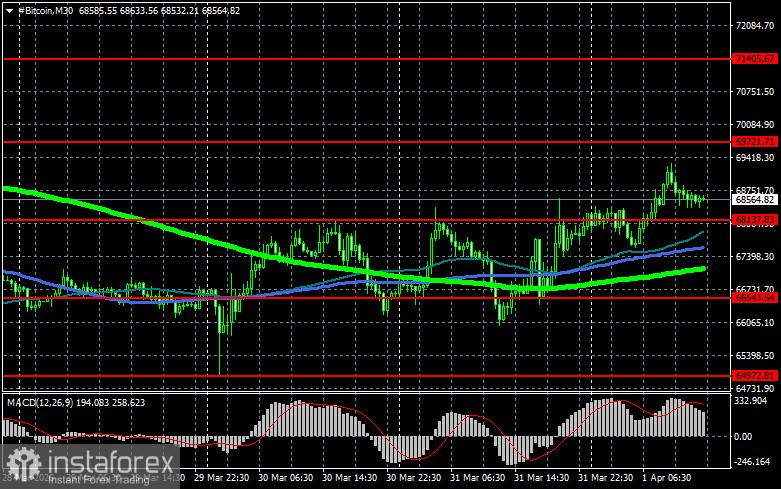Select the red 64972.81 price level label

(755, 376)
